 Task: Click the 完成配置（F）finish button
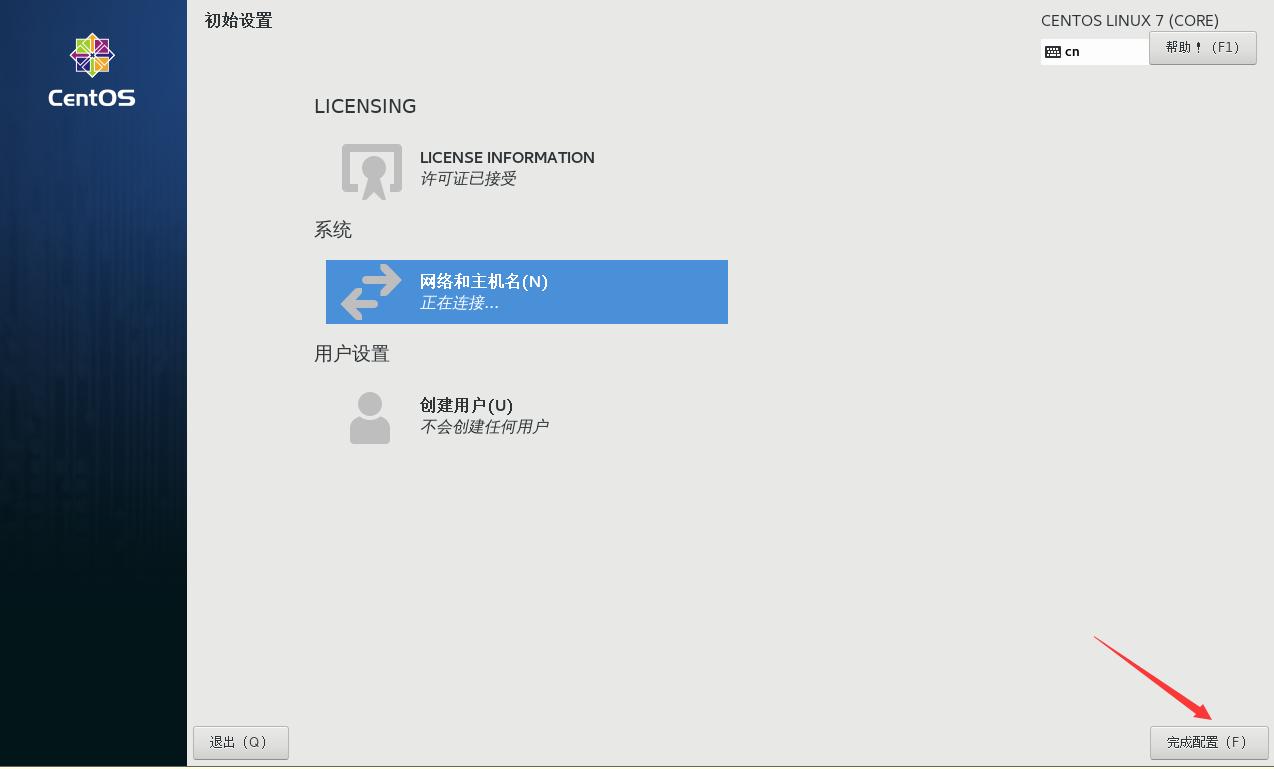pyautogui.click(x=1207, y=742)
